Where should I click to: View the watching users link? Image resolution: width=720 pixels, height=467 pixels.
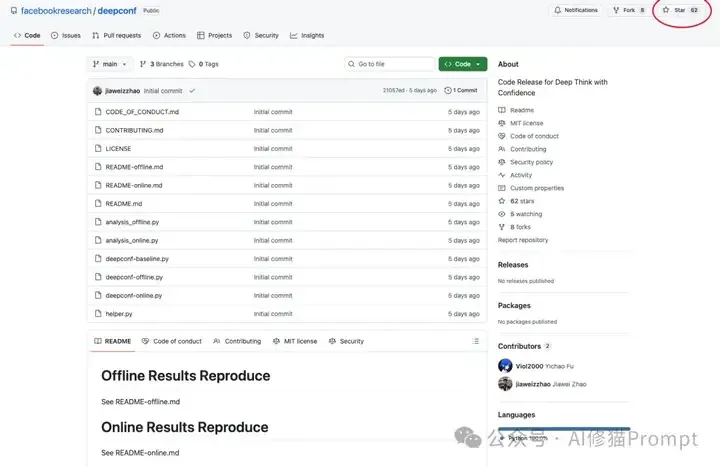[520, 214]
